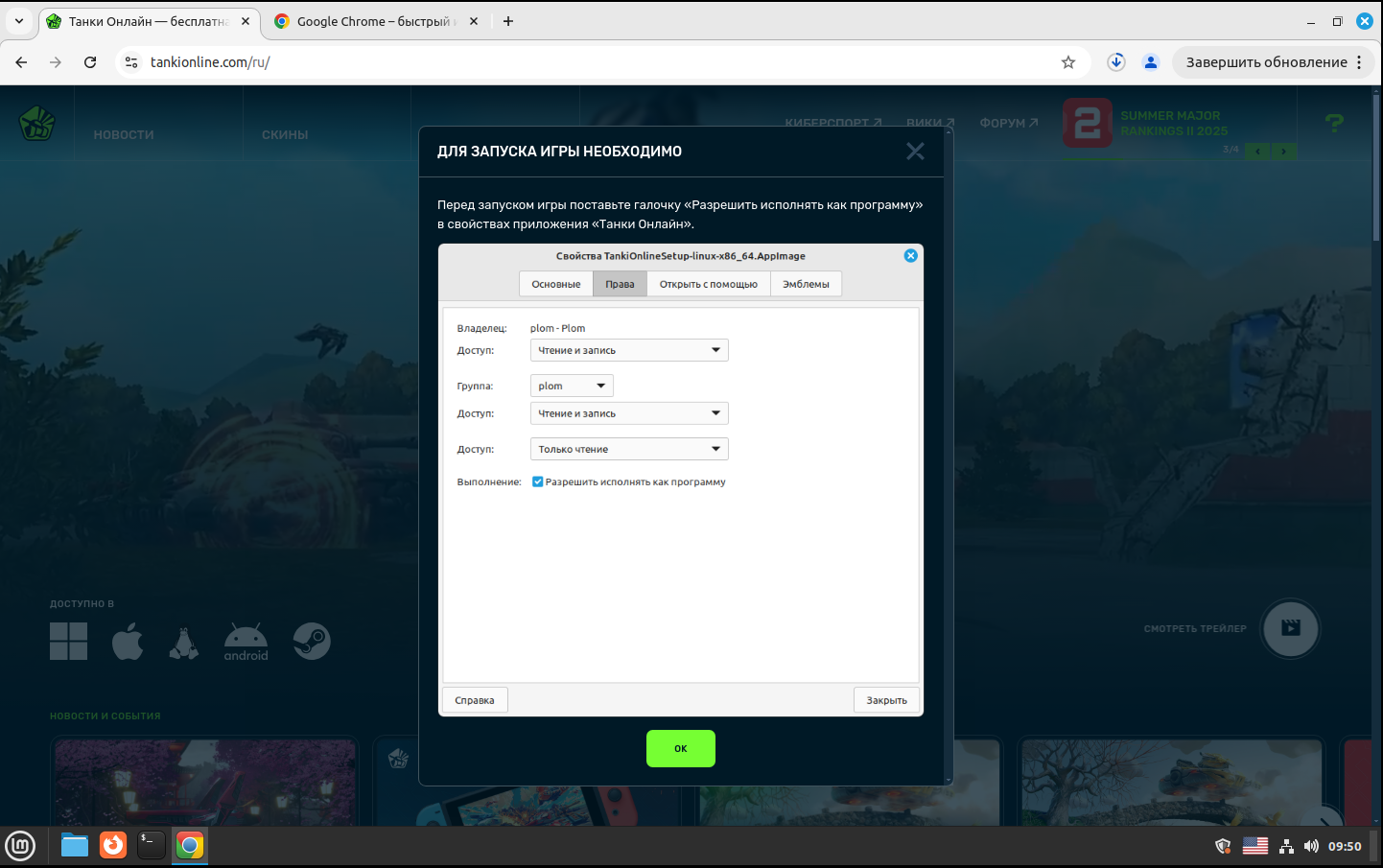Open the Terminal from the taskbar
The height and width of the screenshot is (868, 1383).
click(152, 845)
